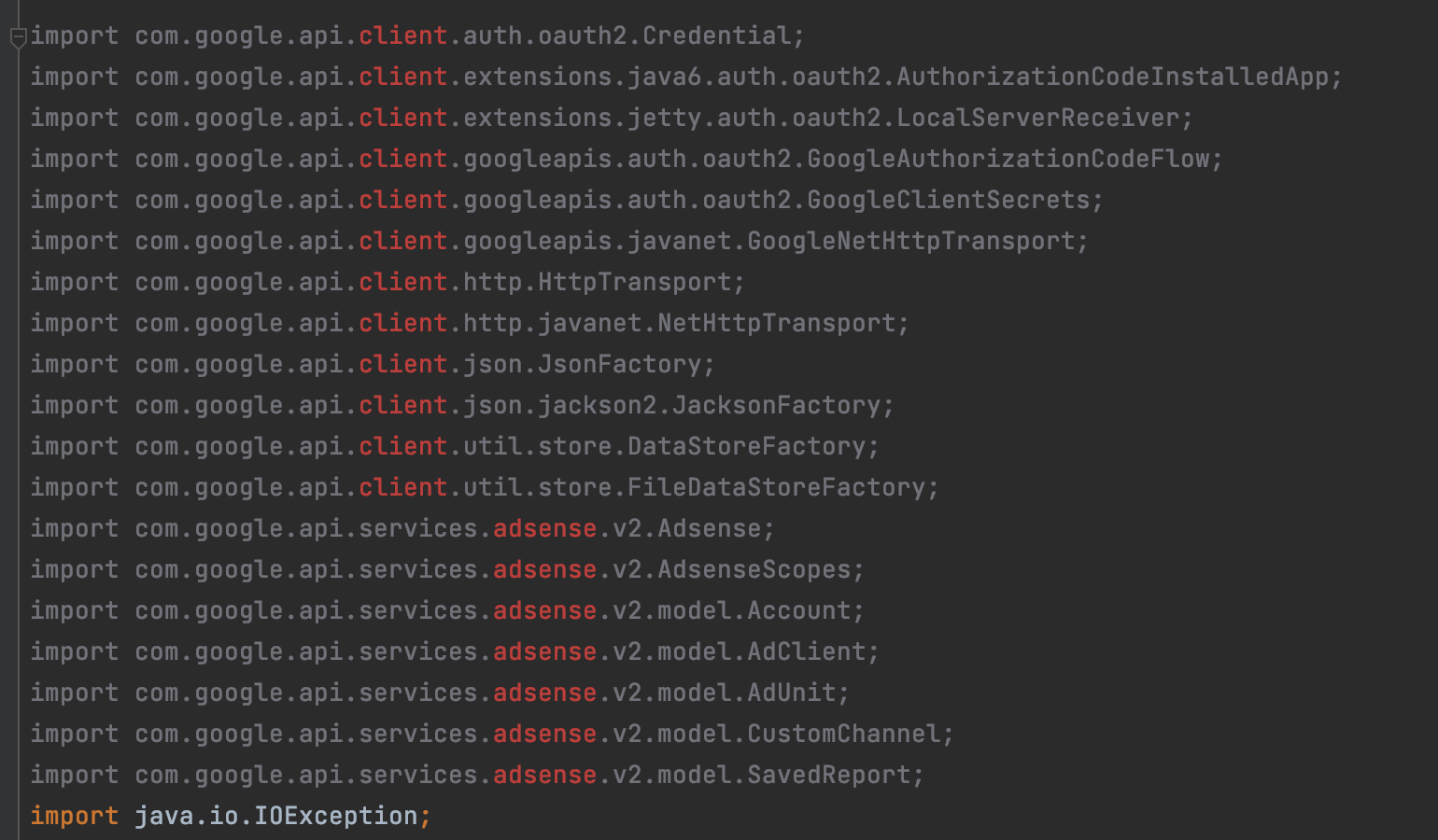Image resolution: width=1438 pixels, height=840 pixels.
Task: Click AdsenseScopes class name
Action: pyautogui.click(x=754, y=569)
